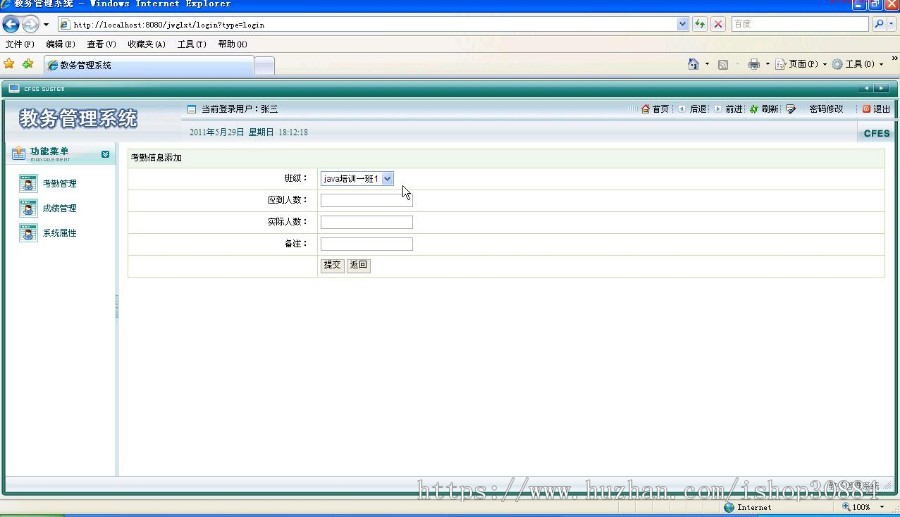The height and width of the screenshot is (517, 900).
Task: Open the recent pages dropdown arrow
Action: (x=46, y=25)
